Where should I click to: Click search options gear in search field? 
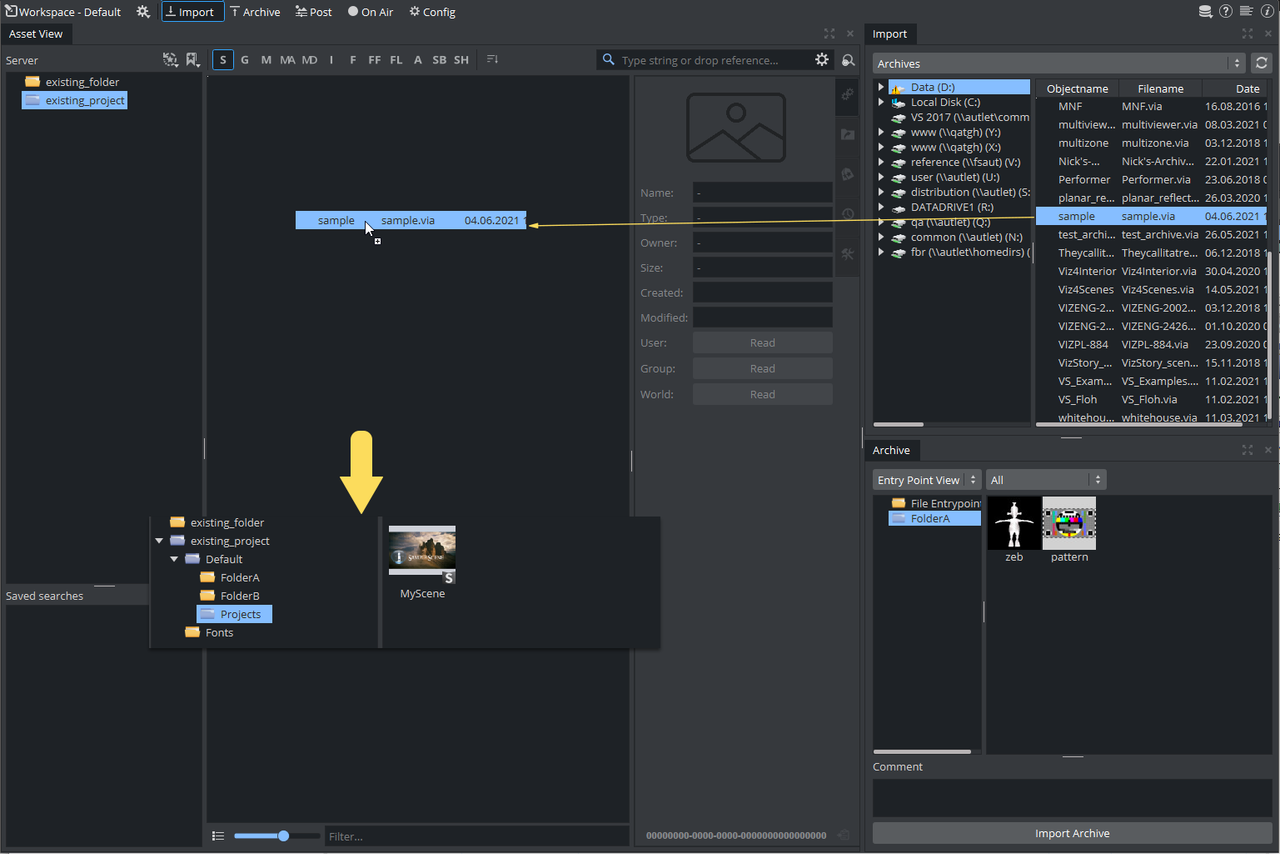822,60
